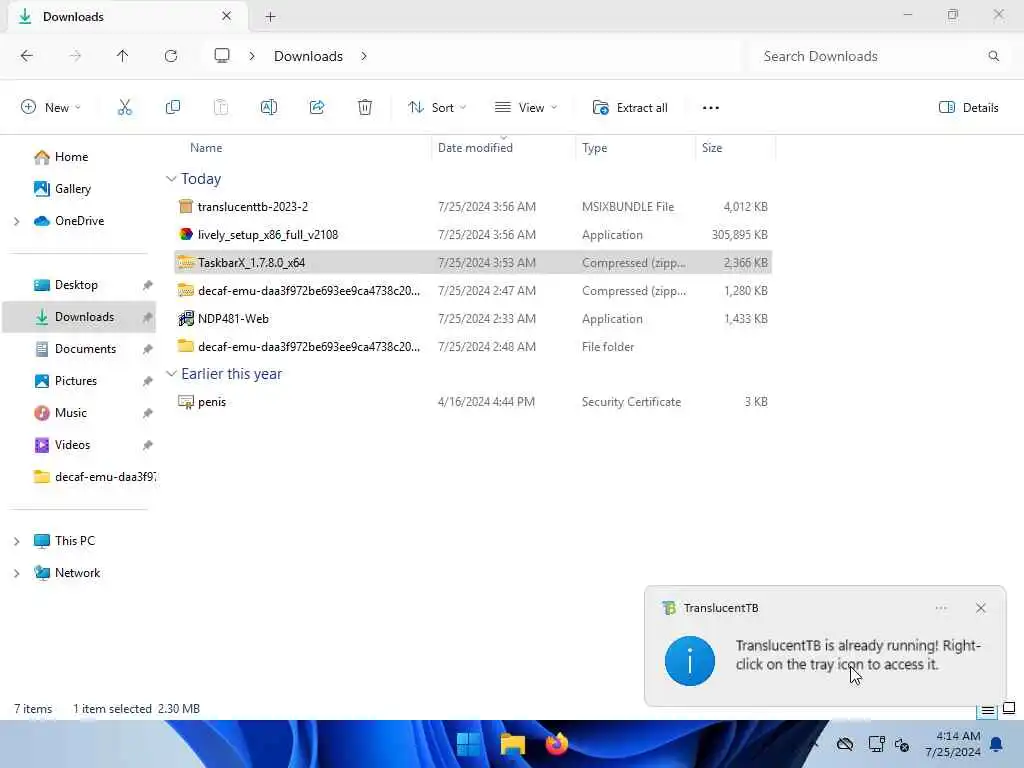Collapse the Today group
This screenshot has height=768, width=1024.
171,179
